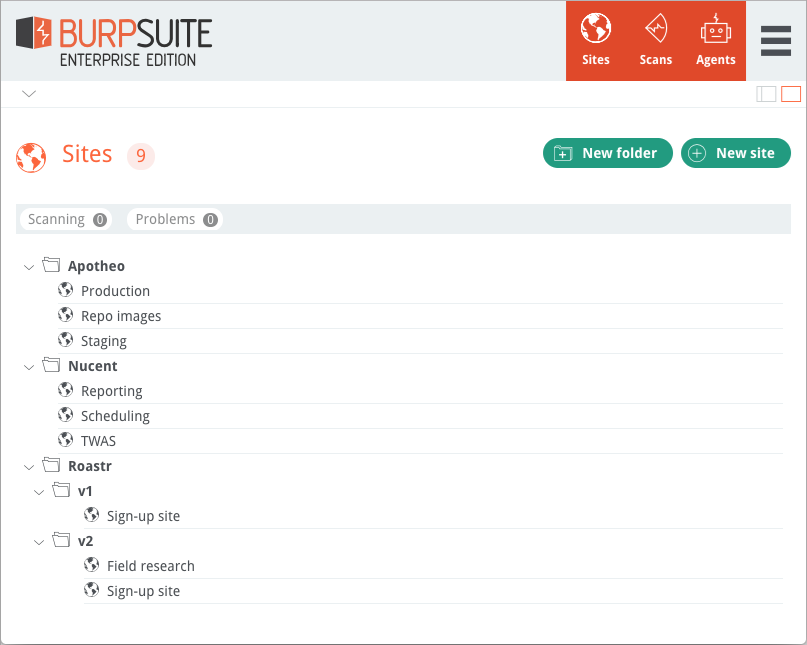The width and height of the screenshot is (807, 645).
Task: Open the Scheduling site
Action: pos(115,416)
